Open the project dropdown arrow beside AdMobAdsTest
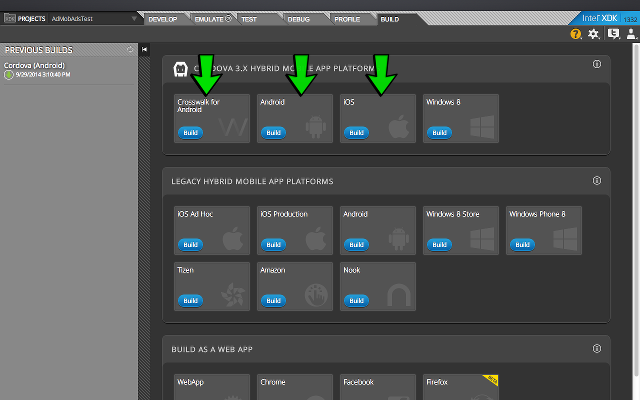This screenshot has height=400, width=640. (x=134, y=19)
